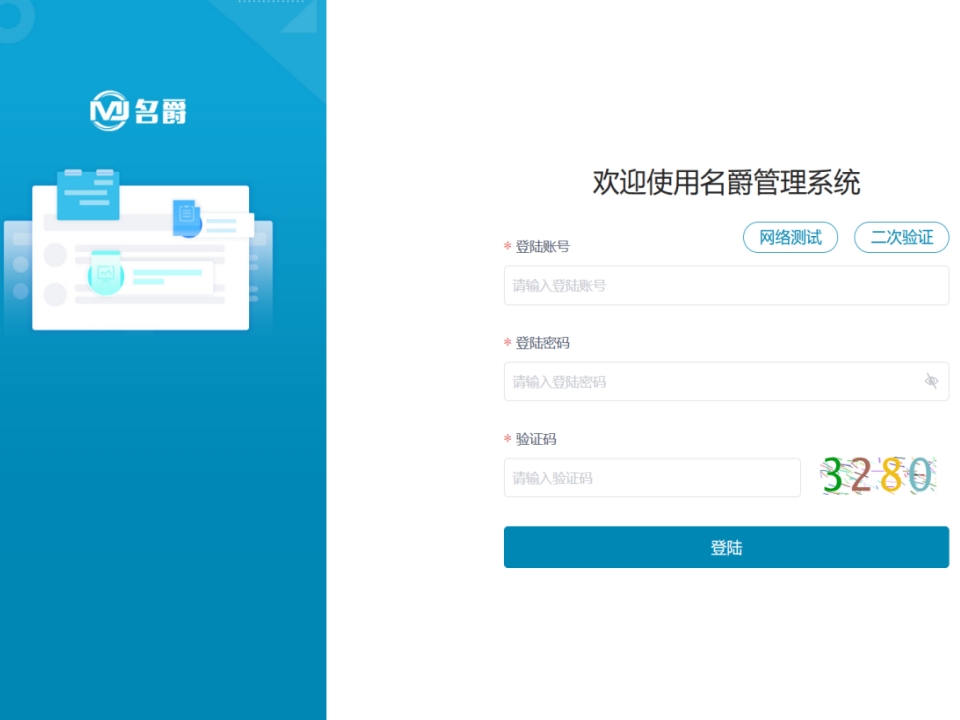
Task: Focus the 登陆账号 input field
Action: click(x=726, y=285)
